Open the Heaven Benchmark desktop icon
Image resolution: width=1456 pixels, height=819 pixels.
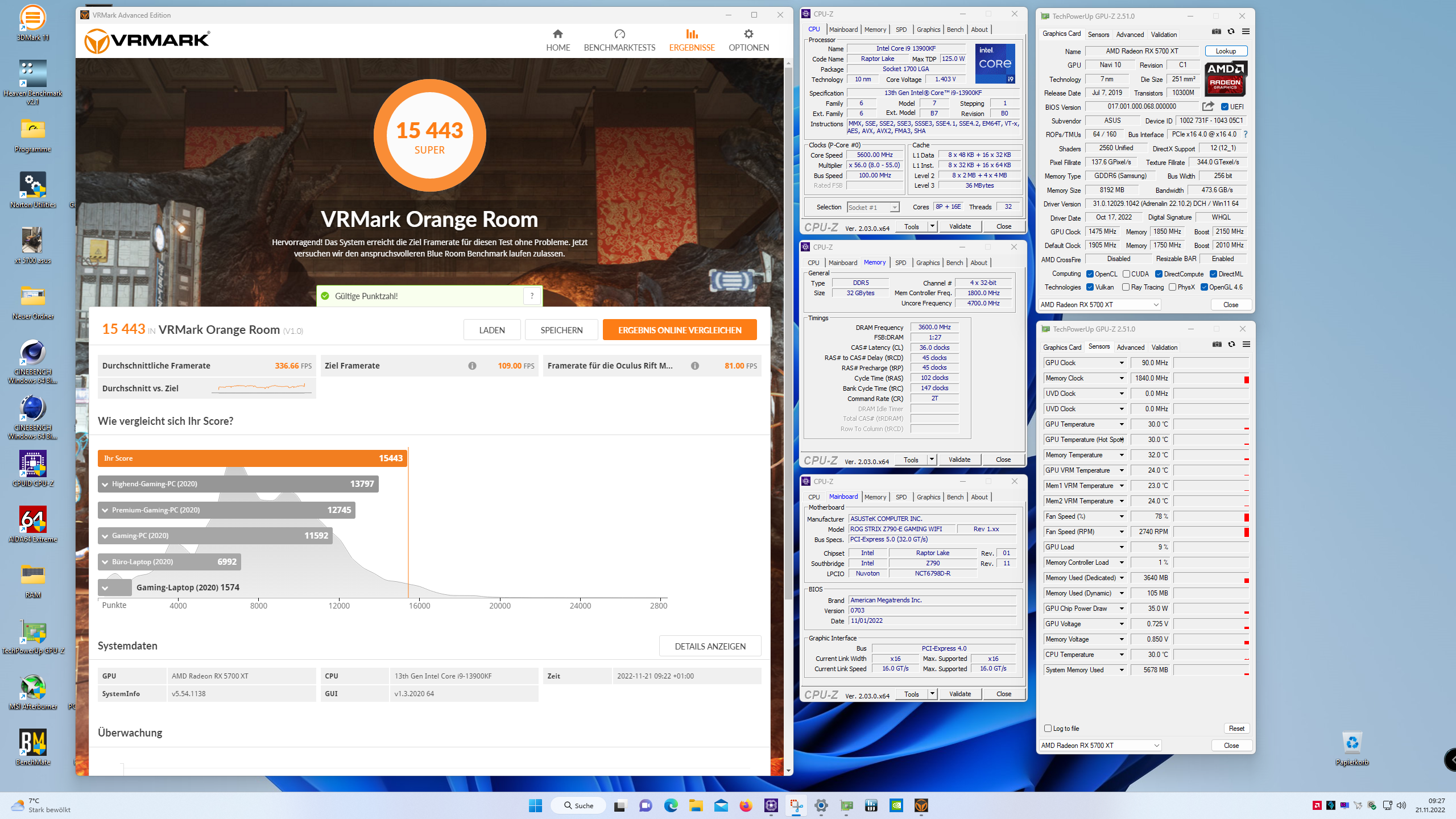32,82
